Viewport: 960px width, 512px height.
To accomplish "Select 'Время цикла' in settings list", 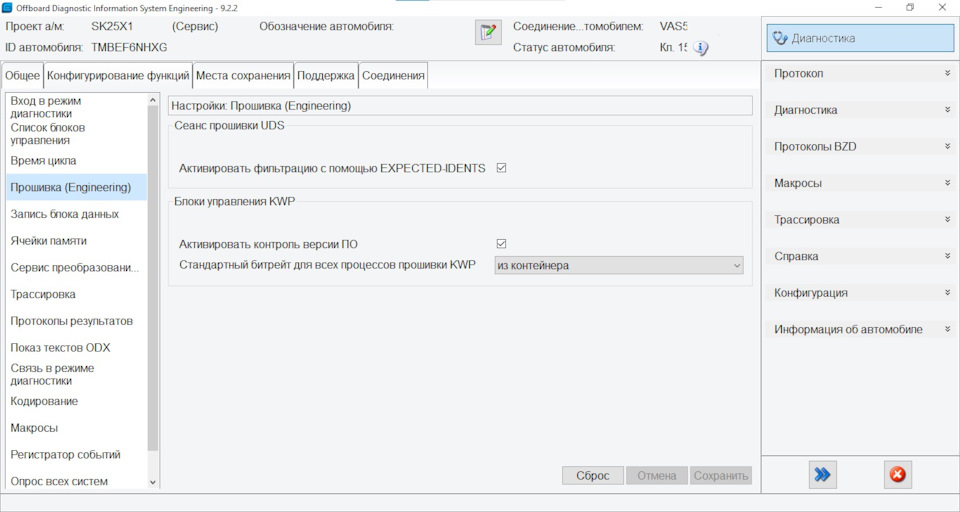I will [x=77, y=161].
